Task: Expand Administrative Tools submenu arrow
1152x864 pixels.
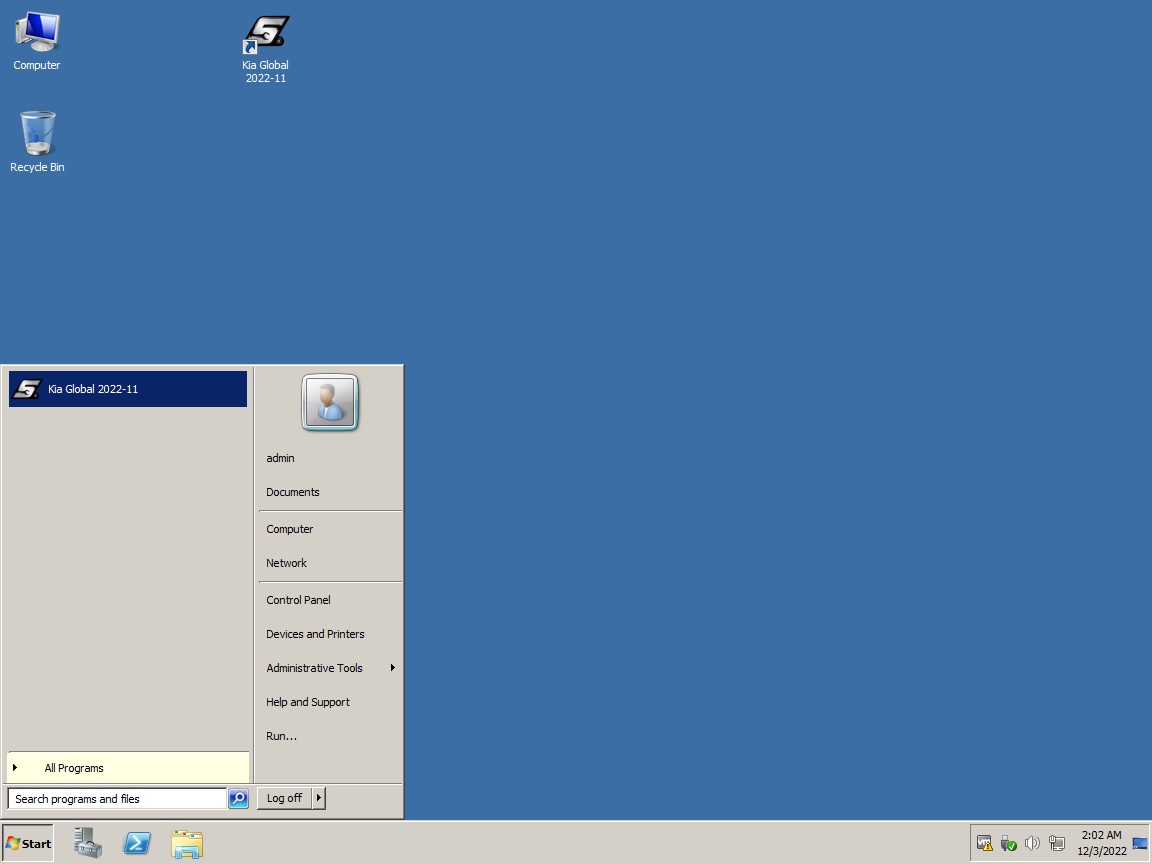Action: (x=392, y=668)
